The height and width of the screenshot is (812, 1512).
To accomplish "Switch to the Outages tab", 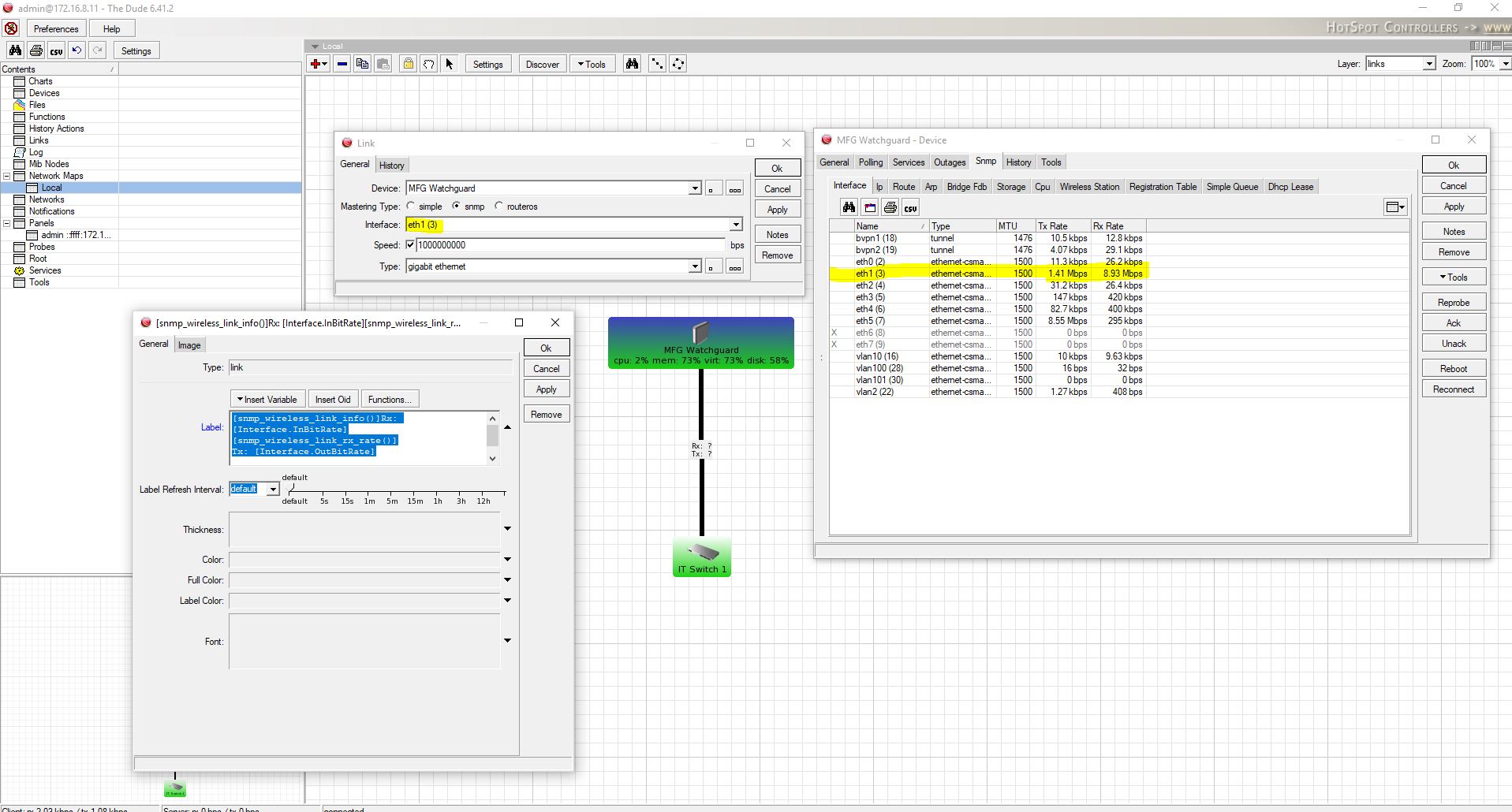I will (949, 162).
